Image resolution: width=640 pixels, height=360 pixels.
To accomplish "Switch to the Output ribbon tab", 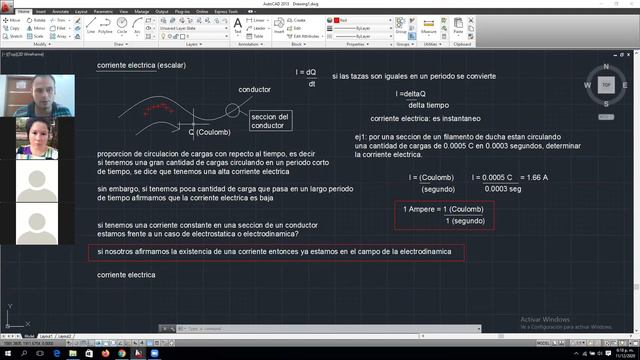I will pyautogui.click(x=162, y=12).
